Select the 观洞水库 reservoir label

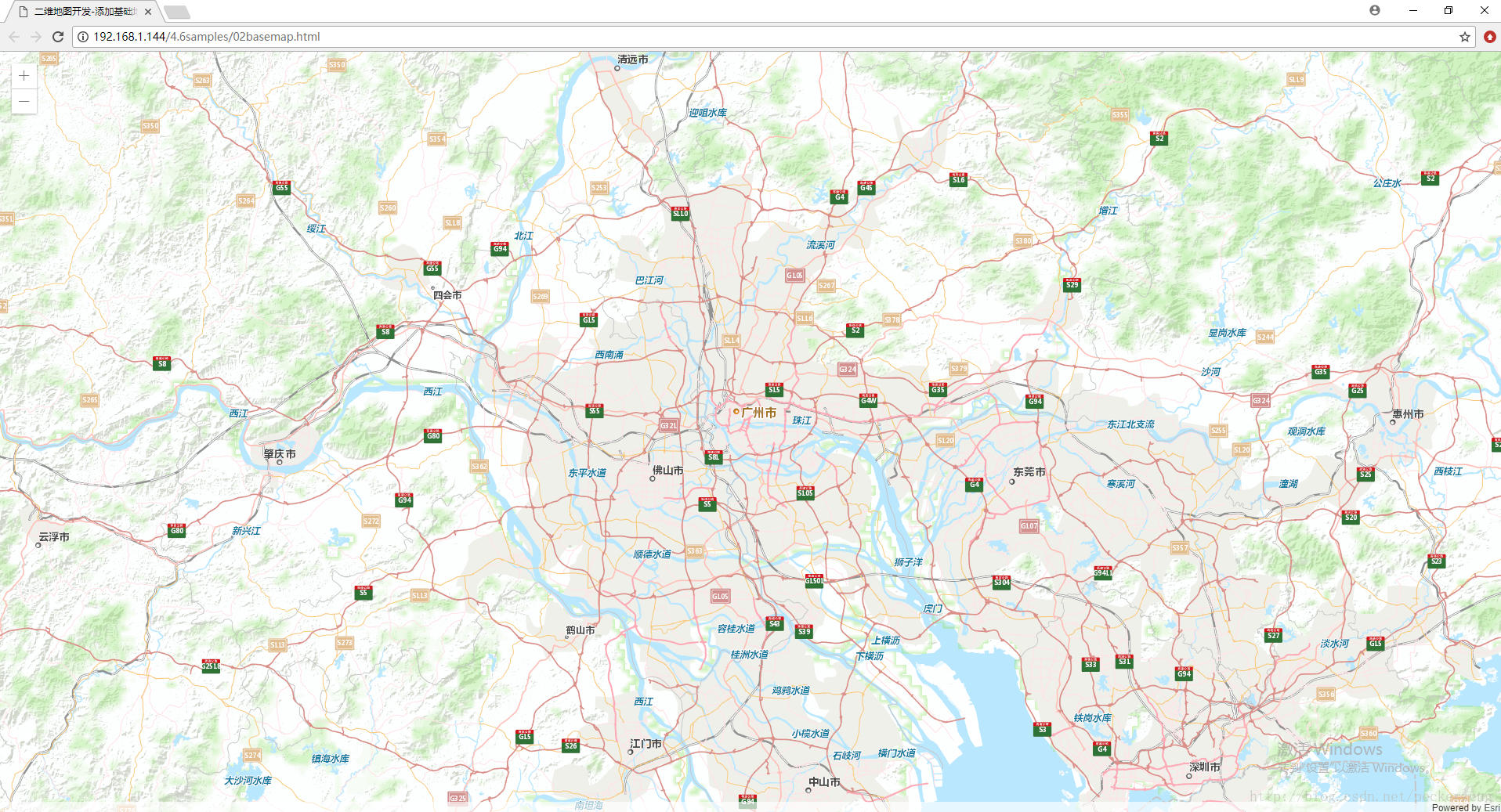1306,431
